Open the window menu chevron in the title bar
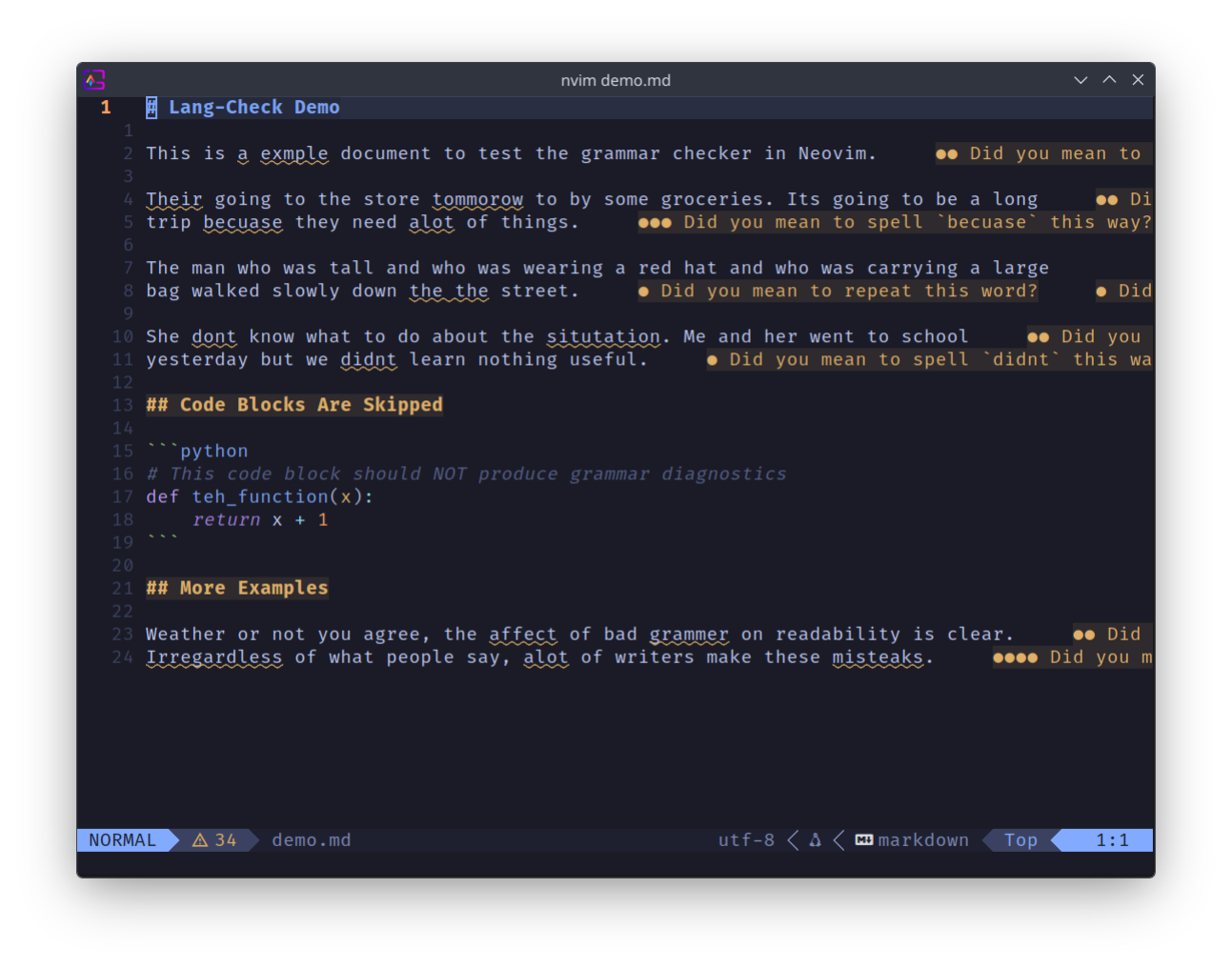Viewport: 1232px width, 969px height. 1081,80
